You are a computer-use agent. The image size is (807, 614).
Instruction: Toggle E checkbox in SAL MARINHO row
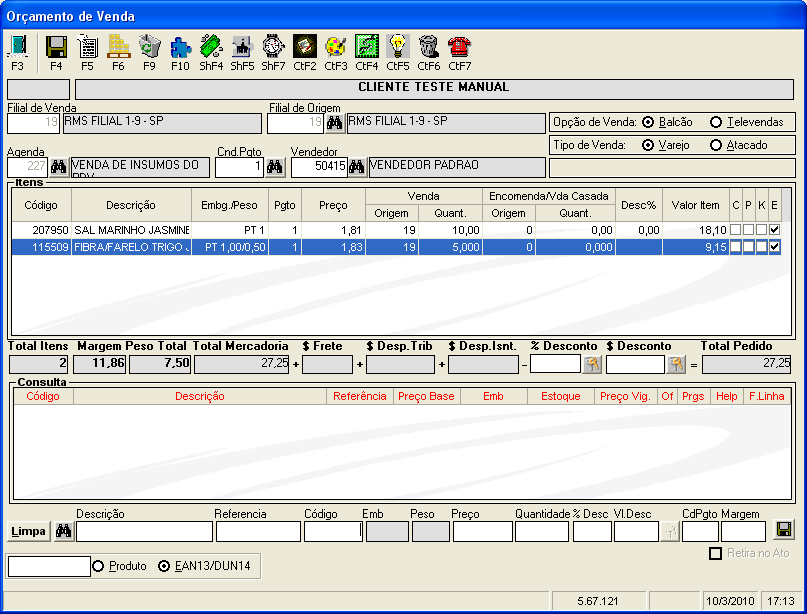[774, 230]
